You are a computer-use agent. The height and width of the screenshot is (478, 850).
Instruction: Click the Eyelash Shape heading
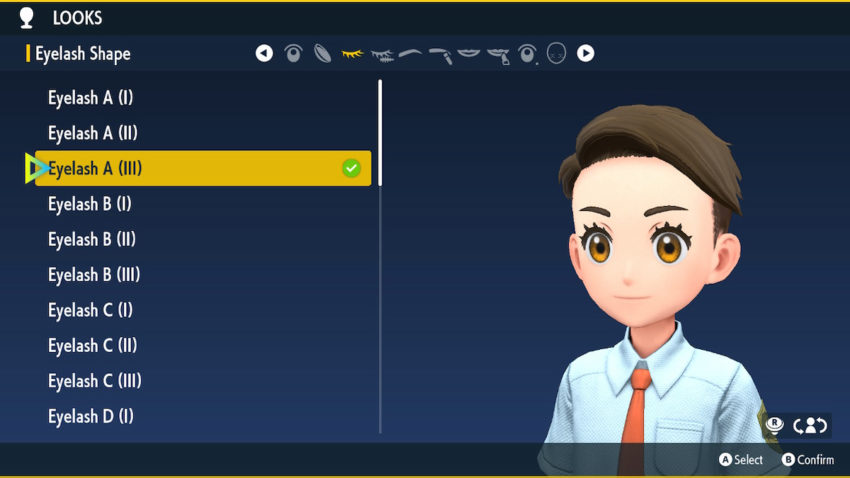pos(83,54)
